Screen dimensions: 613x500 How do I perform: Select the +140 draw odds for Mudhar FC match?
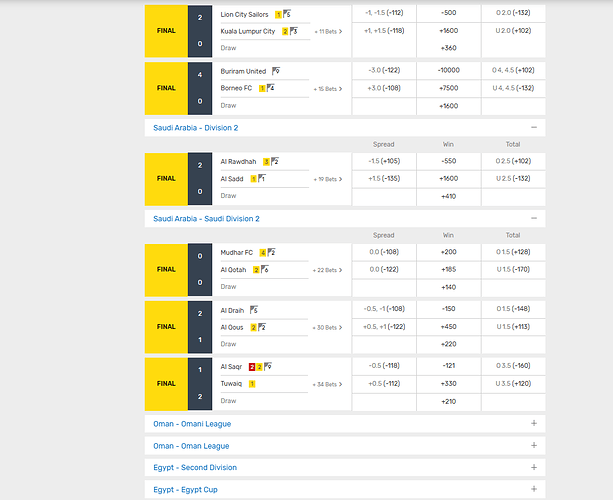pos(448,286)
